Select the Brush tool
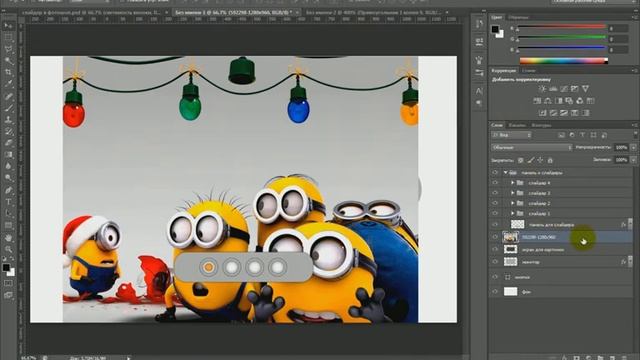This screenshot has width=640, height=360. tap(8, 108)
